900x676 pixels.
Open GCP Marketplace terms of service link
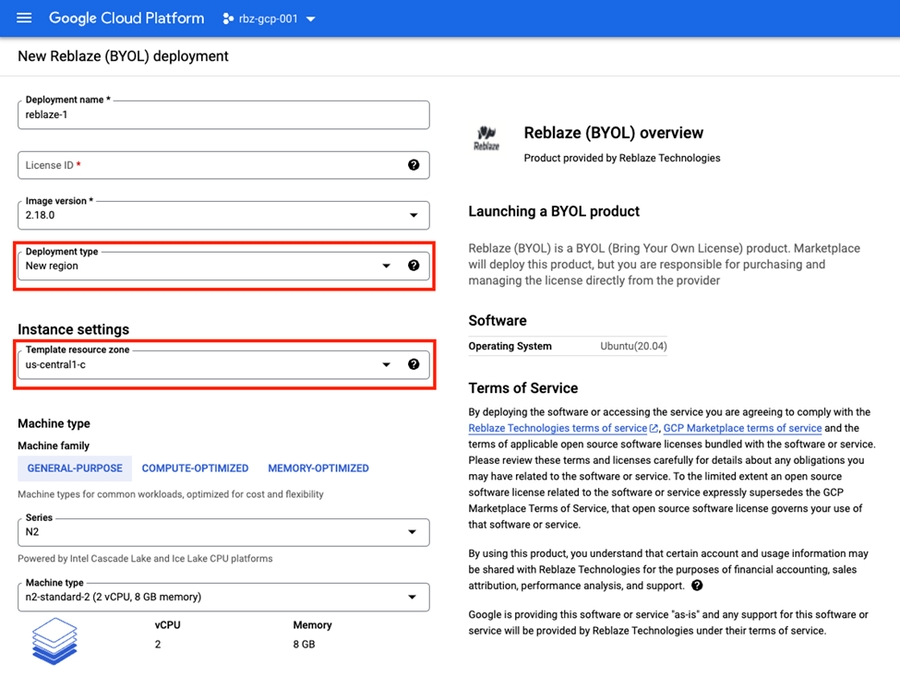click(x=742, y=428)
